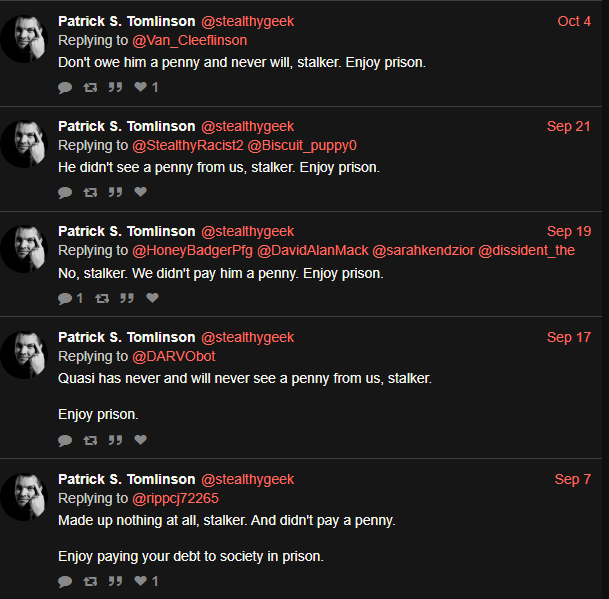Click the Oct 4 date permalink

[x=574, y=21]
